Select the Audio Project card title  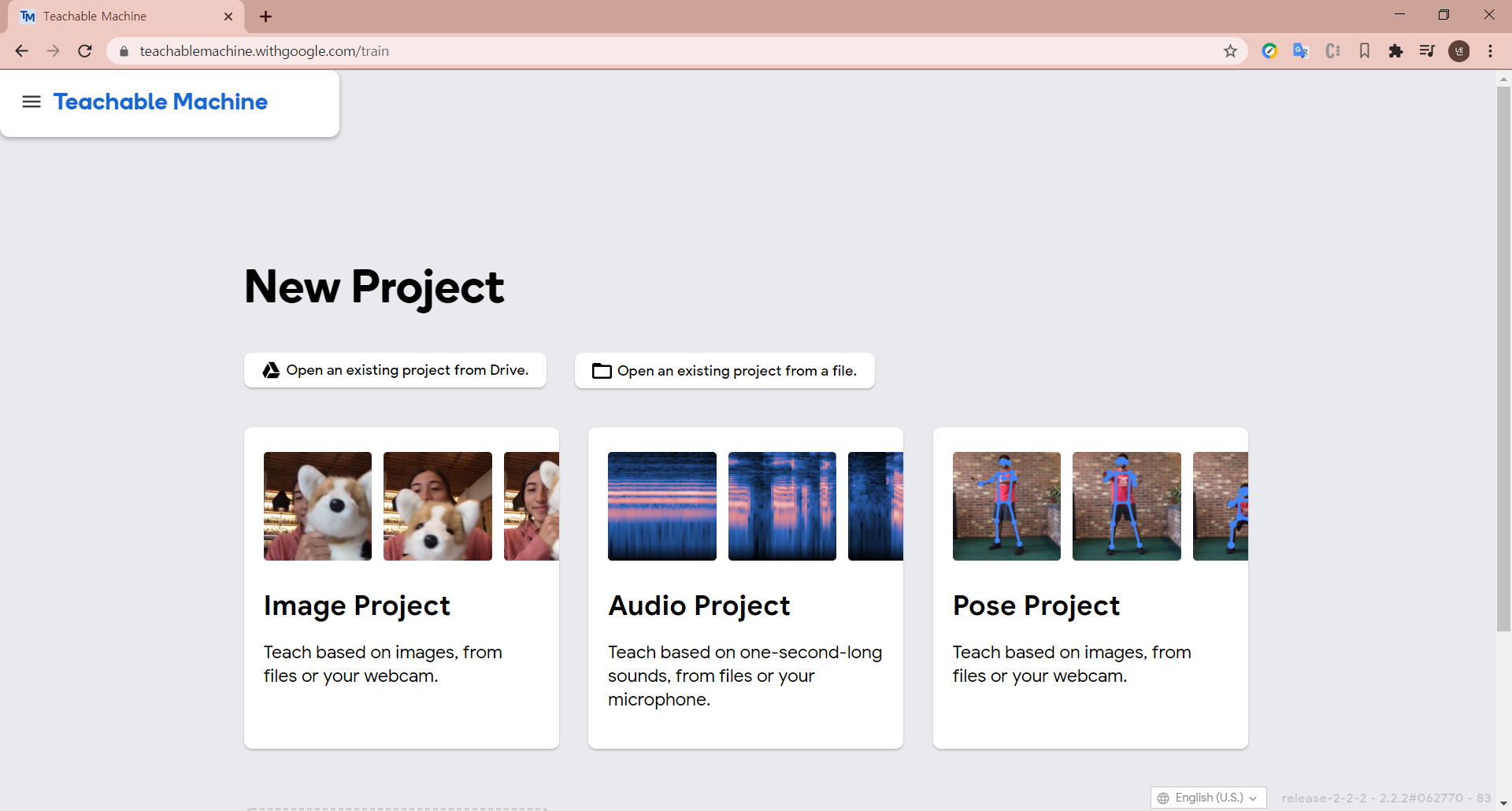click(x=699, y=605)
